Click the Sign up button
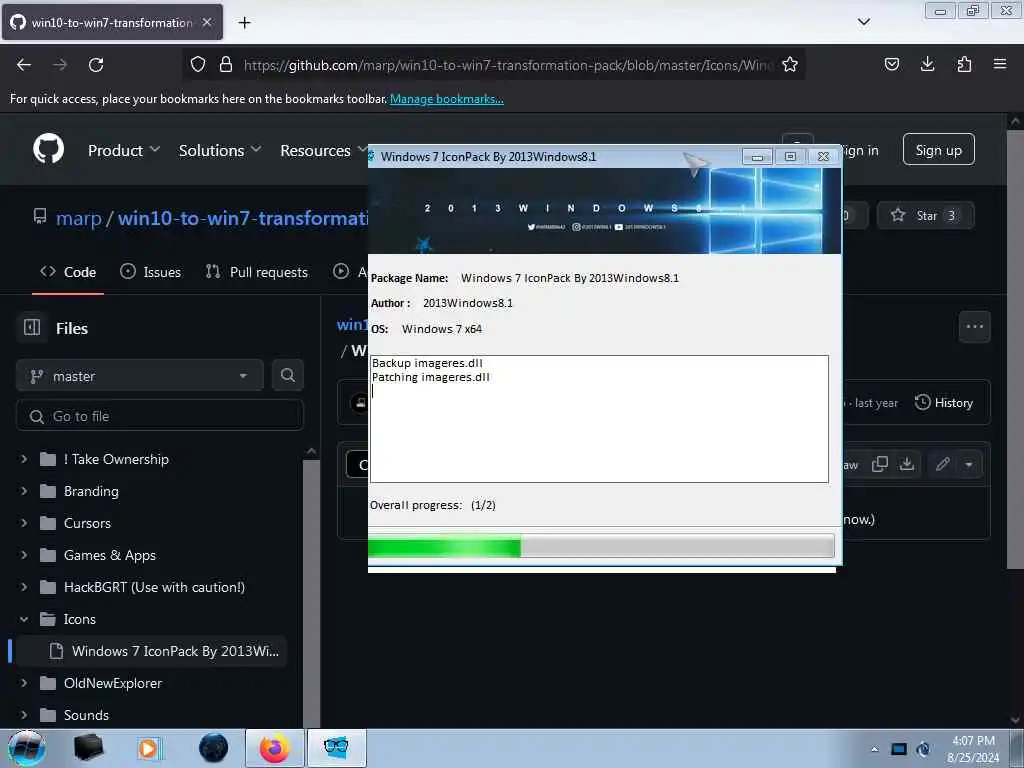The image size is (1024, 768). click(x=938, y=150)
